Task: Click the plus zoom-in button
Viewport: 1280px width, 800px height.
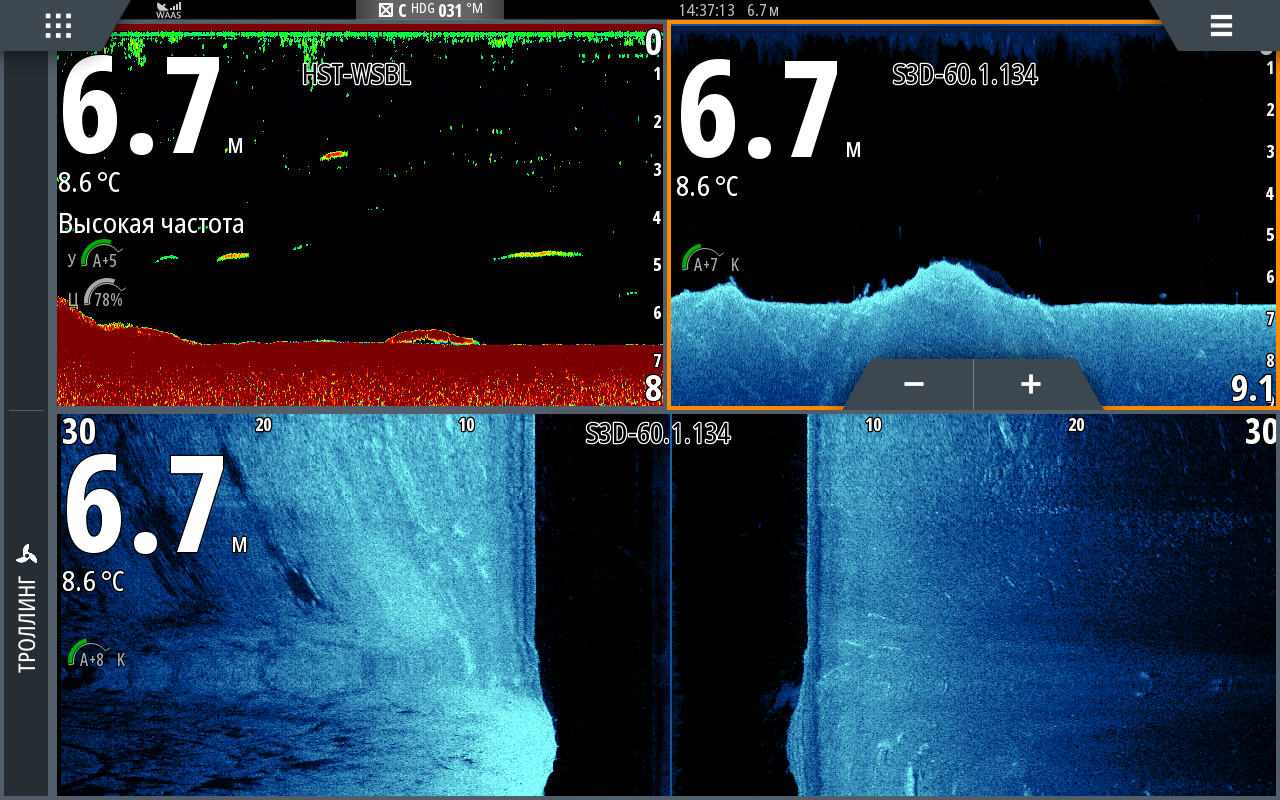Action: pos(1031,384)
